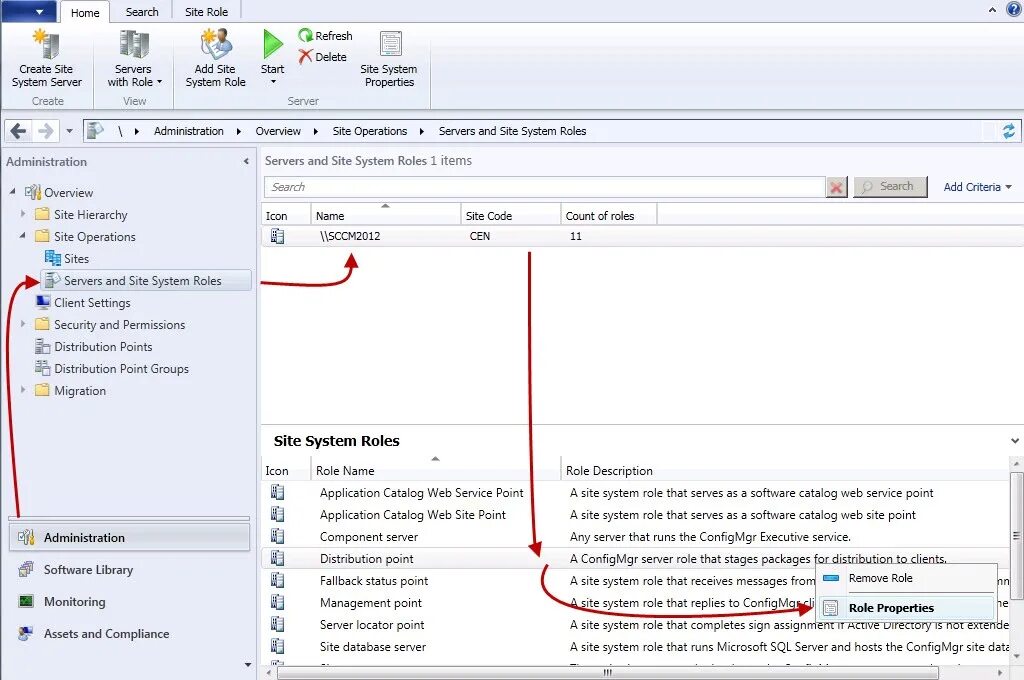Click Overview in the breadcrumb

[278, 131]
